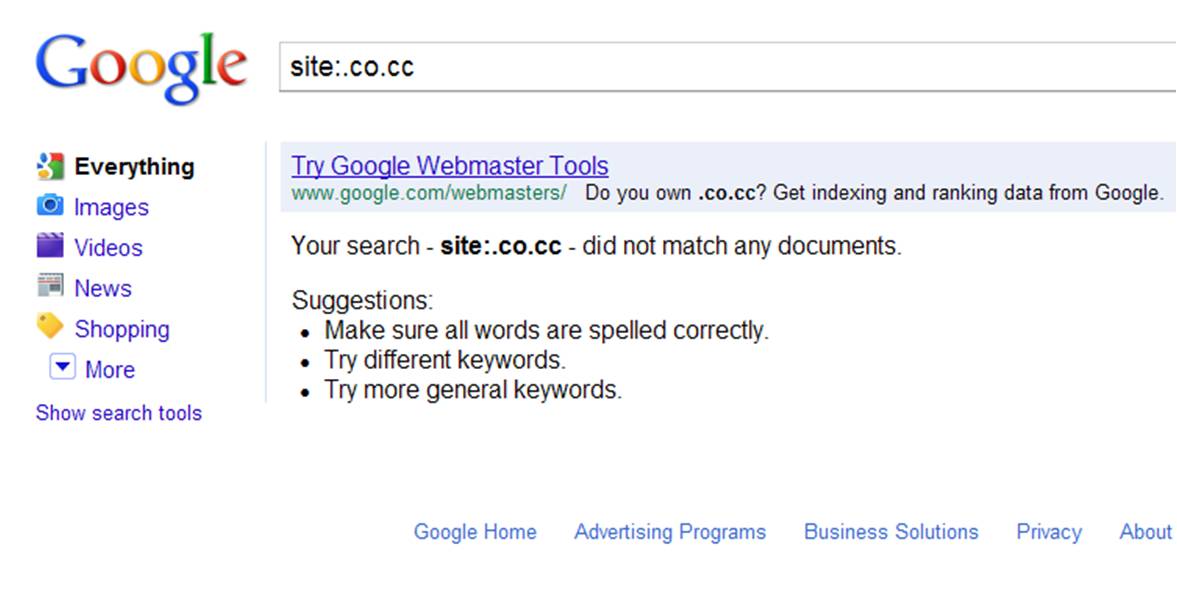Switch to Shopping results

122,329
